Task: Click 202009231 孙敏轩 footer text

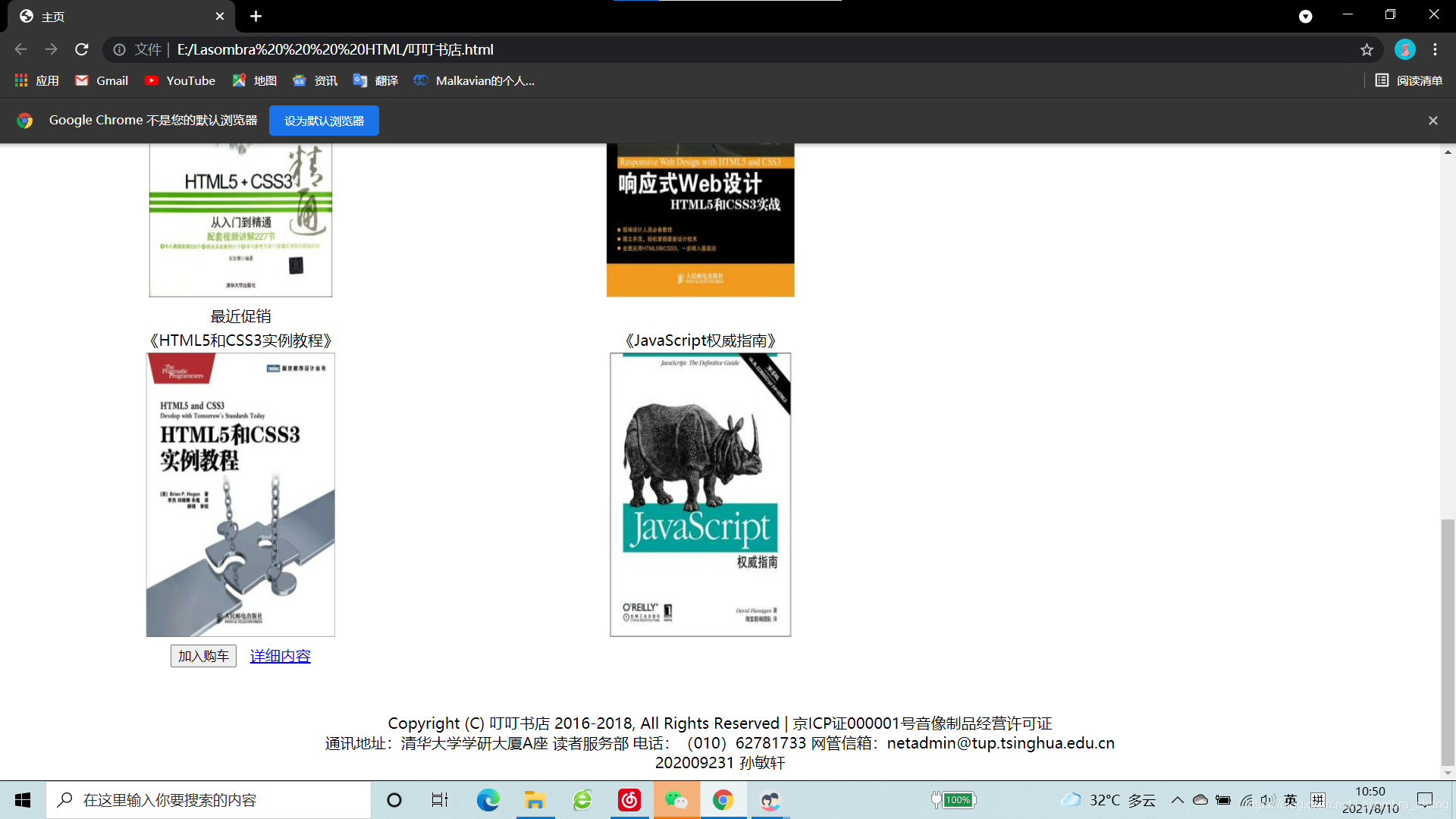Action: click(720, 763)
